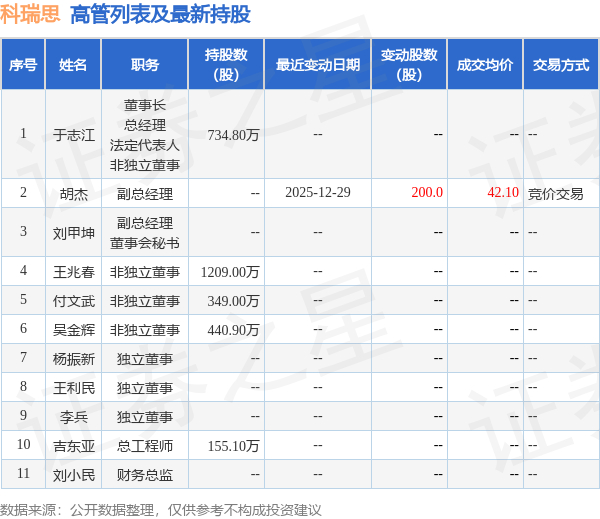
Task: Click the name 于志江
Action: 74,135
